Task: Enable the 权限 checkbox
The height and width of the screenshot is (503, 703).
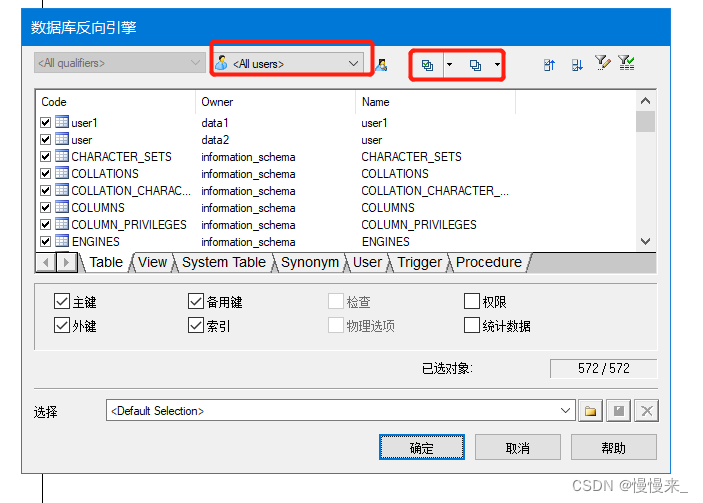Action: tap(472, 301)
